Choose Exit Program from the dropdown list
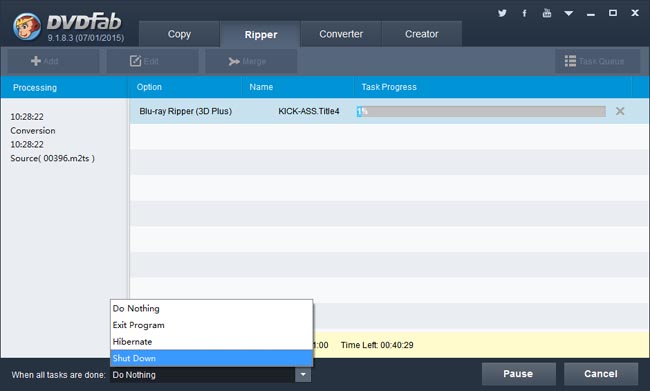Screen dimensions: 650x391 tap(211, 325)
